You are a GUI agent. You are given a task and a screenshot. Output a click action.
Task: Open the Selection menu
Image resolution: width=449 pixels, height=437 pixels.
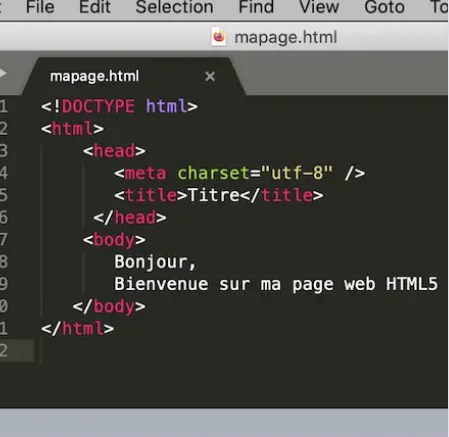pyautogui.click(x=174, y=7)
